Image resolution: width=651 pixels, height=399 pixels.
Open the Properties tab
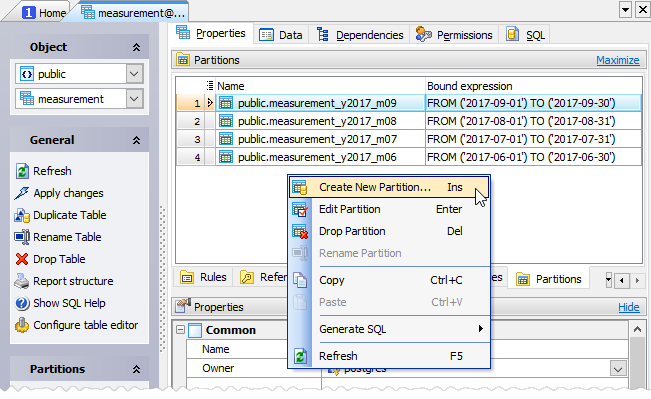coord(211,33)
